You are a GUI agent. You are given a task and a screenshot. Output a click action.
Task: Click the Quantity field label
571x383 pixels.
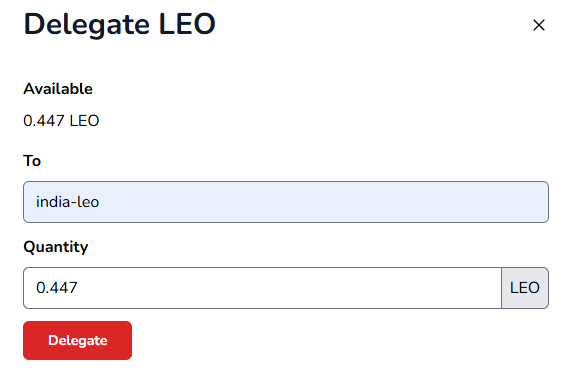[56, 247]
